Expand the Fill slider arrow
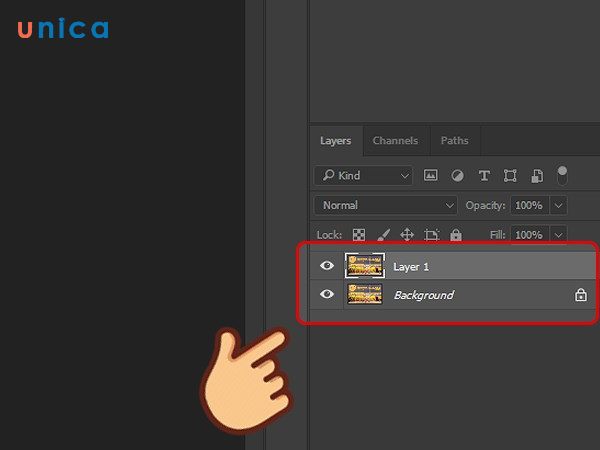 [558, 235]
